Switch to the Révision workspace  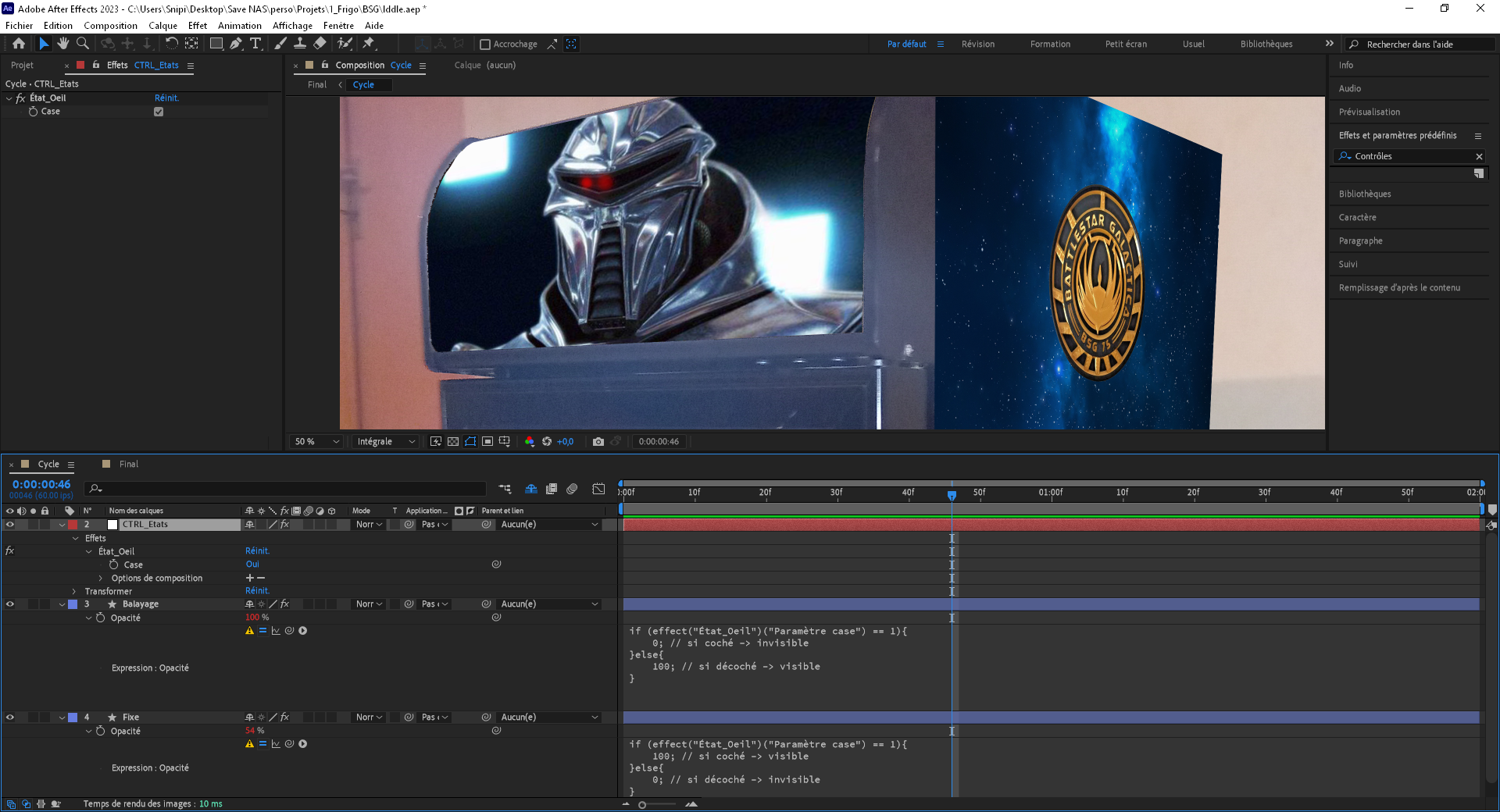[x=978, y=45]
